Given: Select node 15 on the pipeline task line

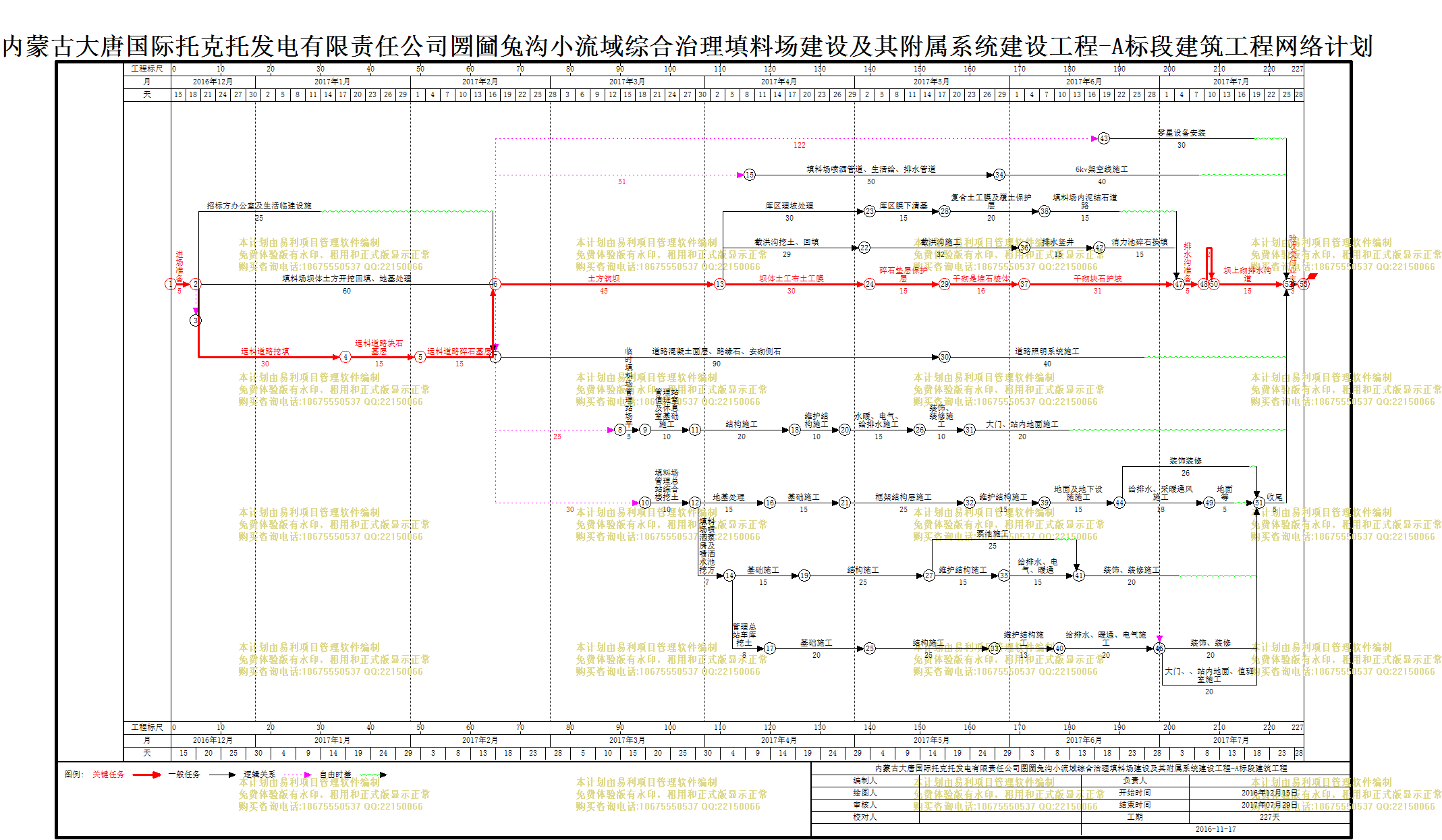Looking at the screenshot, I should (749, 175).
